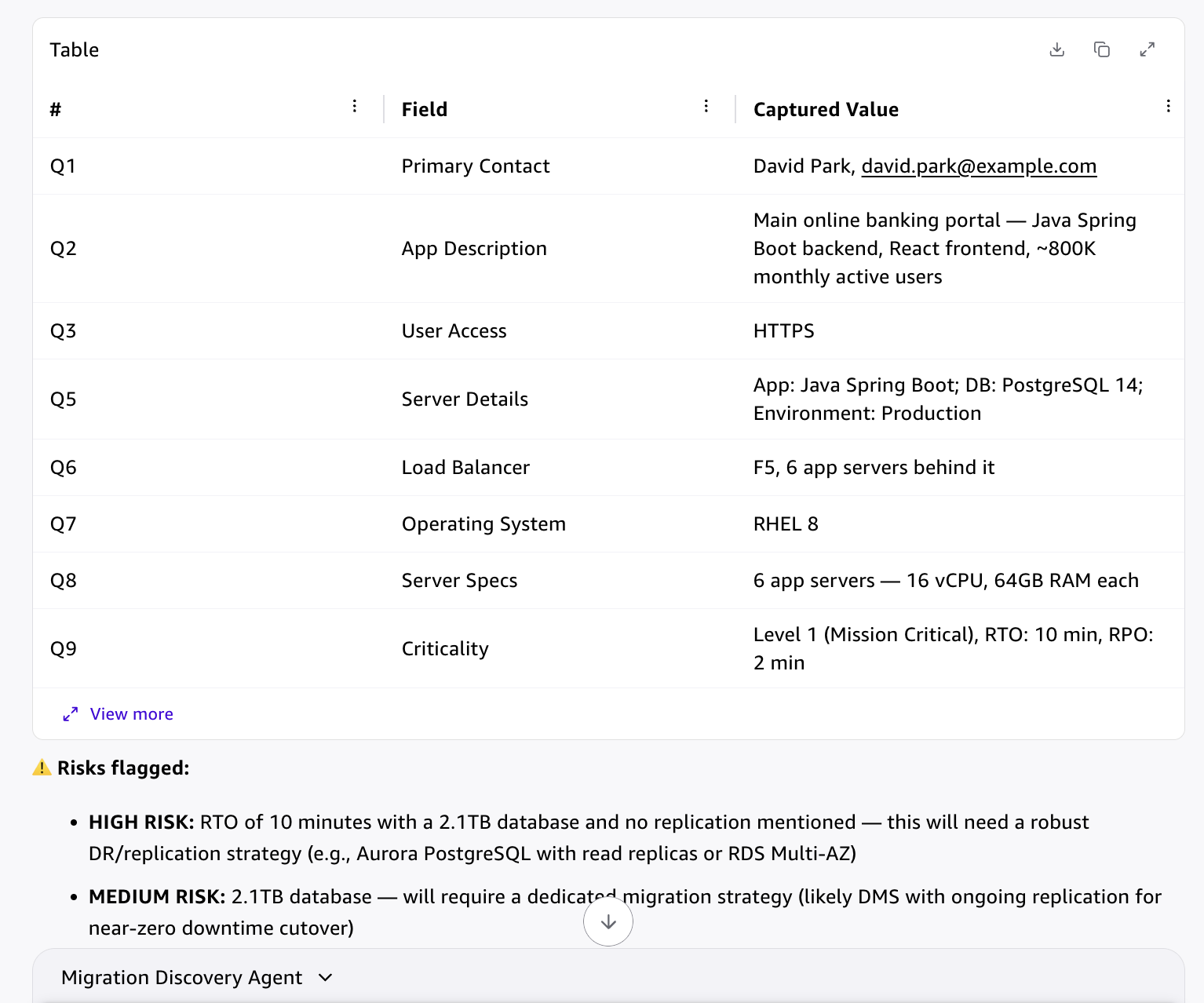This screenshot has width=1204, height=1003.
Task: Click the 16 vCPU, 64GB RAM value
Action: (x=946, y=581)
